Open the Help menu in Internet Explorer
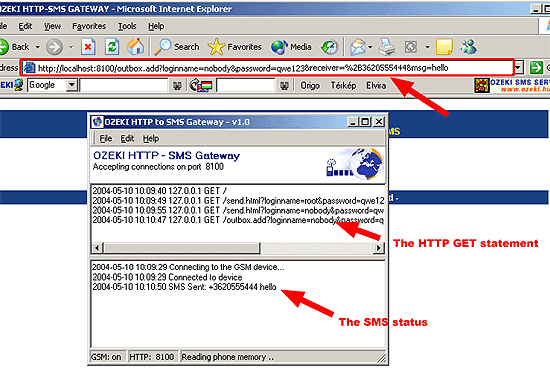This screenshot has width=550, height=371. tap(156, 26)
